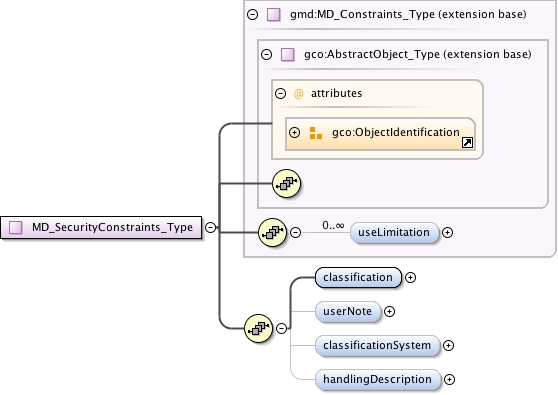Image resolution: width=558 pixels, height=395 pixels.
Task: Click the orange attribute group icon
Action: point(316,133)
